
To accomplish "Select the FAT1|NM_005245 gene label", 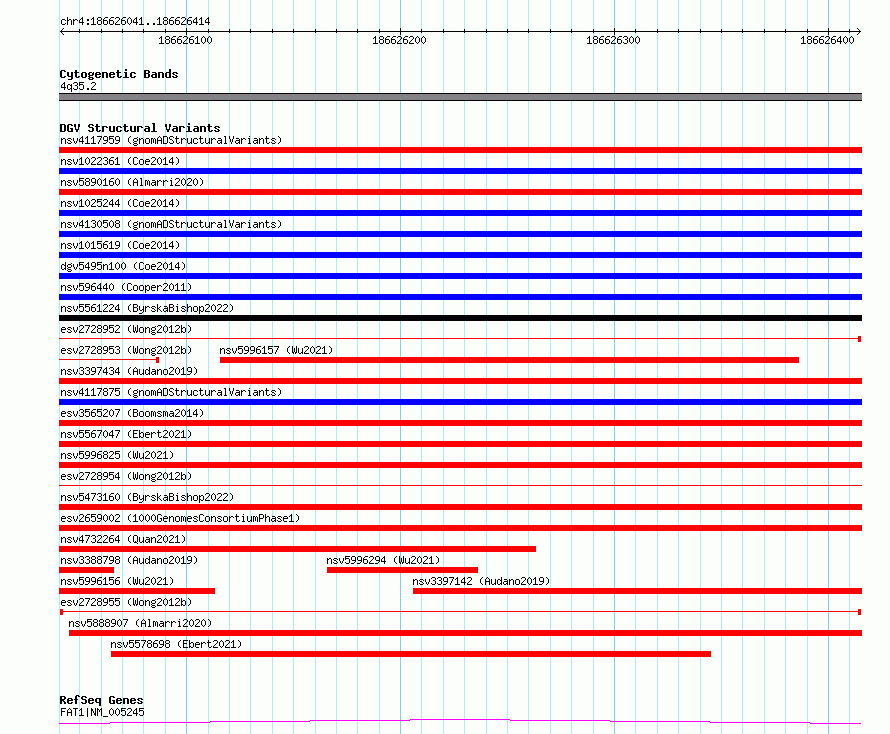I will tap(102, 712).
